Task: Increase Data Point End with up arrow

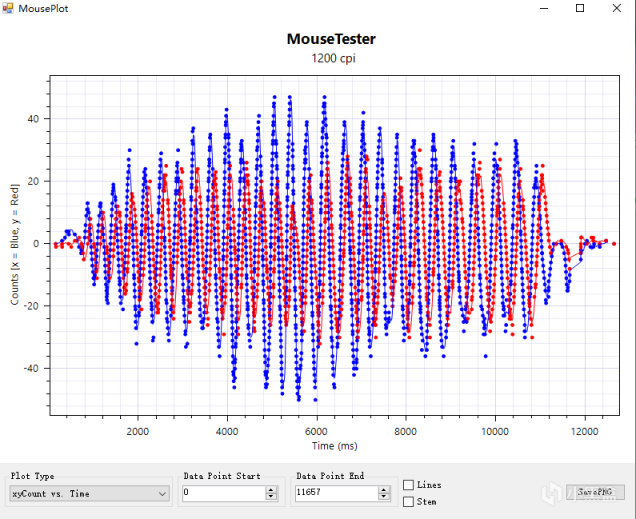Action: [383, 490]
